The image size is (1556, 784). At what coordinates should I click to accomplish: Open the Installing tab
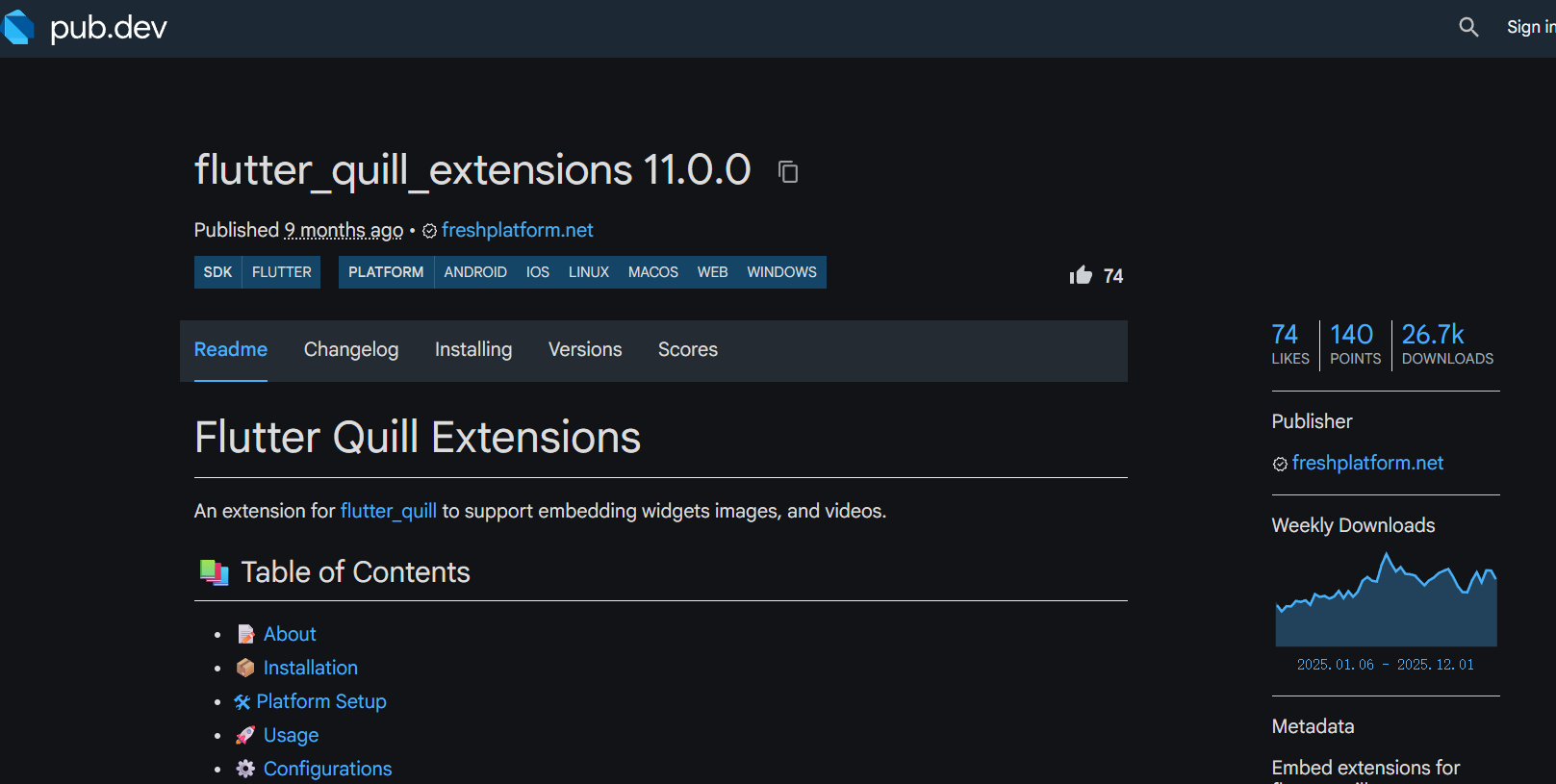point(472,349)
